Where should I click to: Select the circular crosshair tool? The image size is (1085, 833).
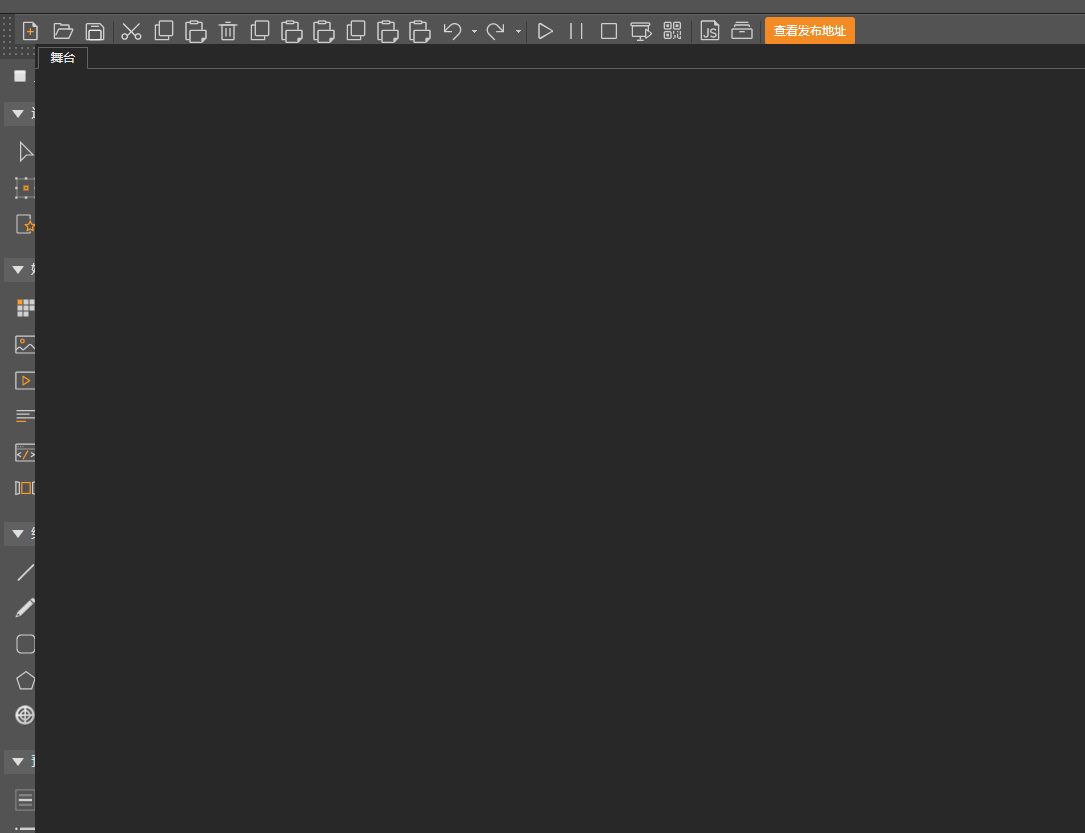[25, 715]
